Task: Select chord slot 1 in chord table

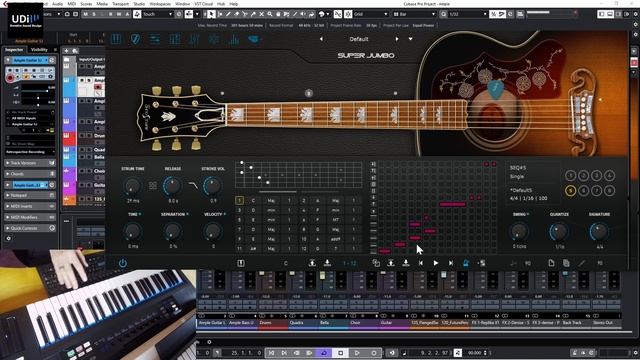Action: [240, 200]
